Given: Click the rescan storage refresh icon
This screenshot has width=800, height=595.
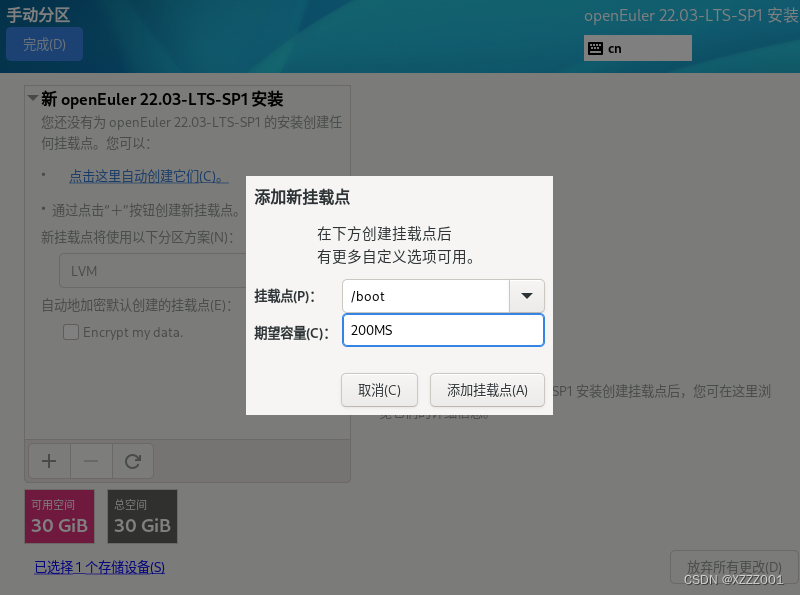Looking at the screenshot, I should pyautogui.click(x=132, y=460).
